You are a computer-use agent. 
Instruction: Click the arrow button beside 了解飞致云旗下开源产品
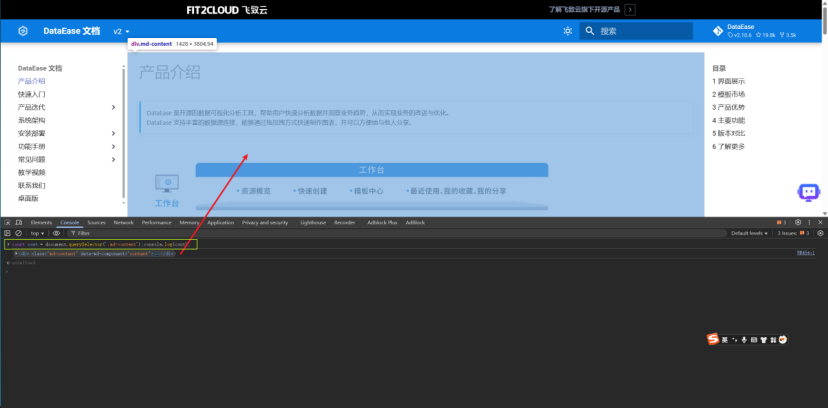(629, 10)
